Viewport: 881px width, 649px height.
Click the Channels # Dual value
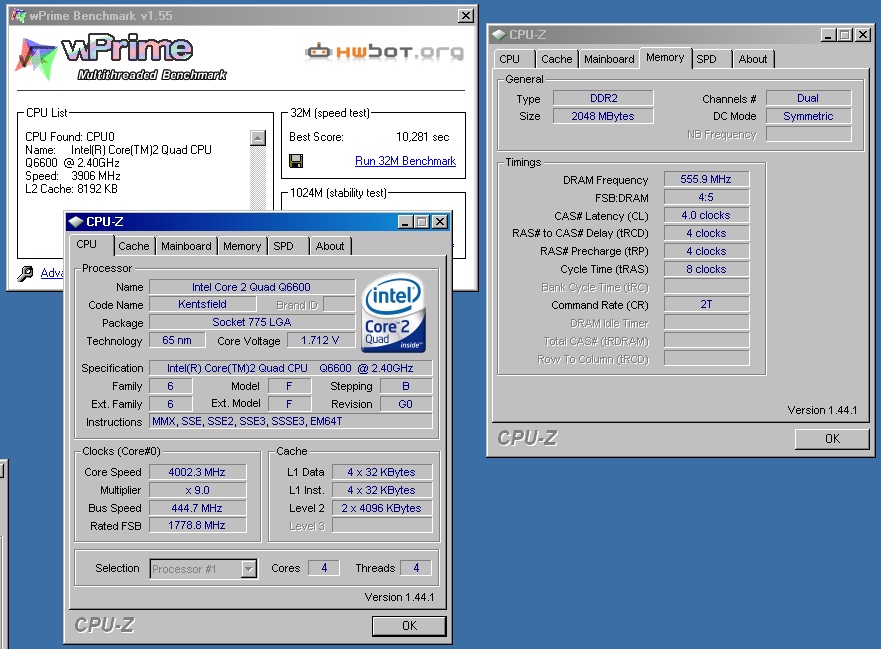point(809,98)
